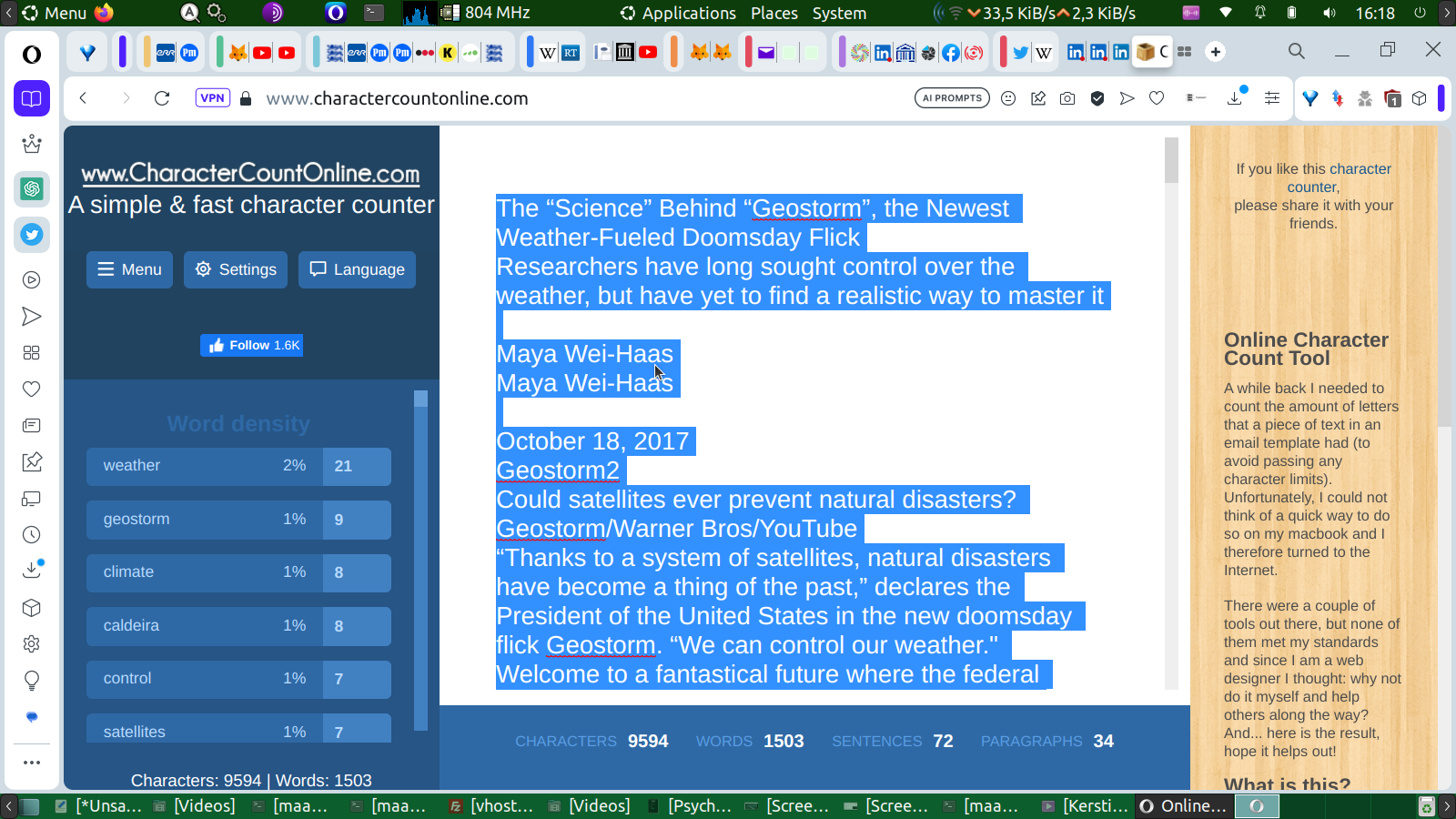1456x819 pixels.
Task: Open the Places menu in the top panel
Action: [x=774, y=13]
